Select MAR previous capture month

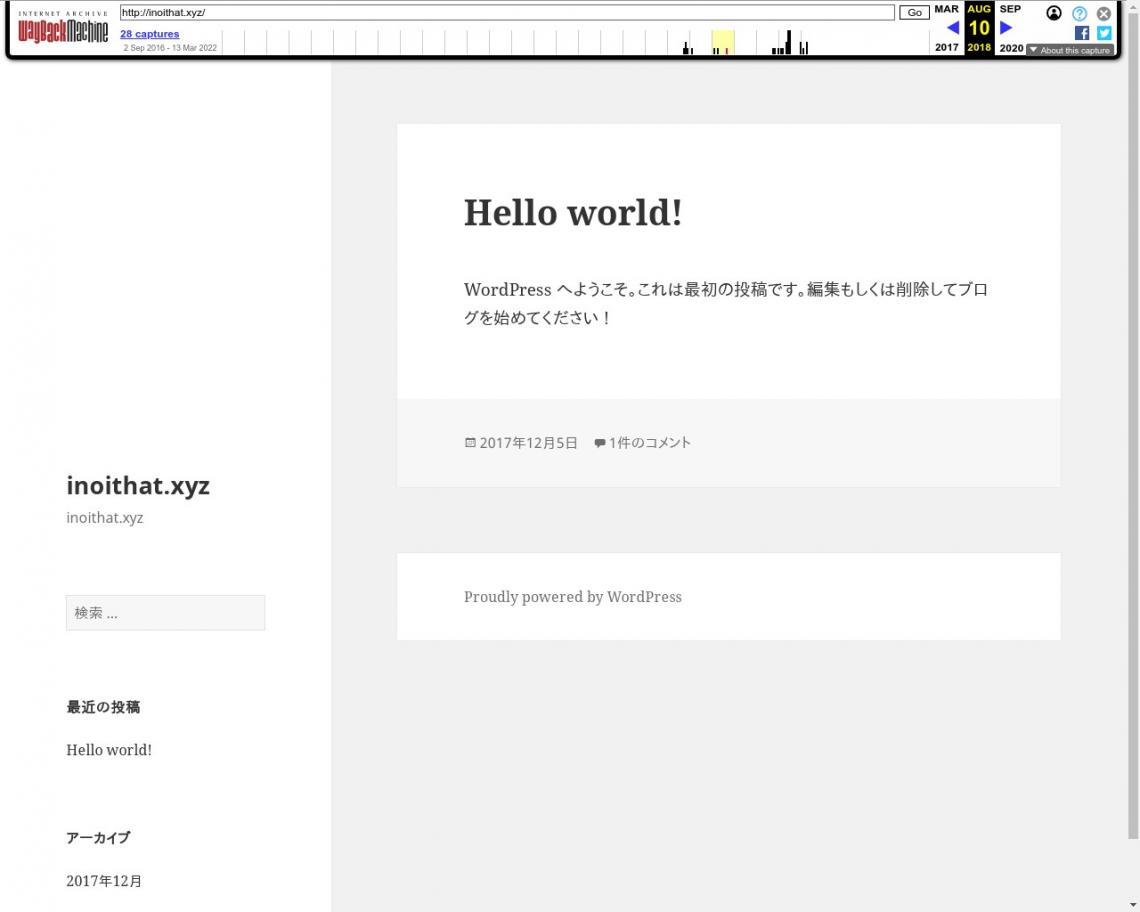(x=946, y=9)
